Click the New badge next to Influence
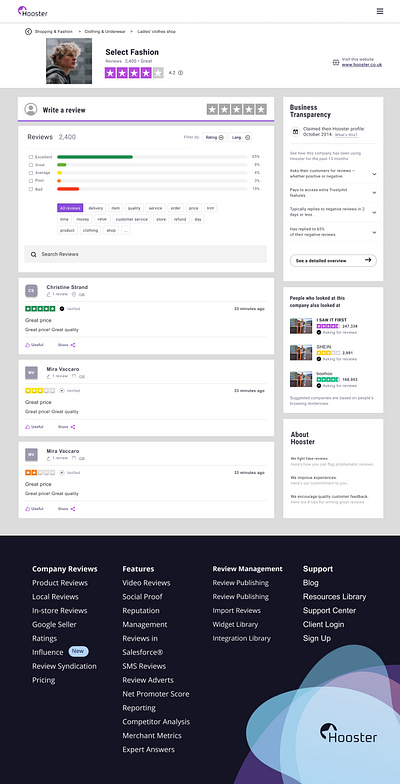Screen dimensions: 400x784 78,652
